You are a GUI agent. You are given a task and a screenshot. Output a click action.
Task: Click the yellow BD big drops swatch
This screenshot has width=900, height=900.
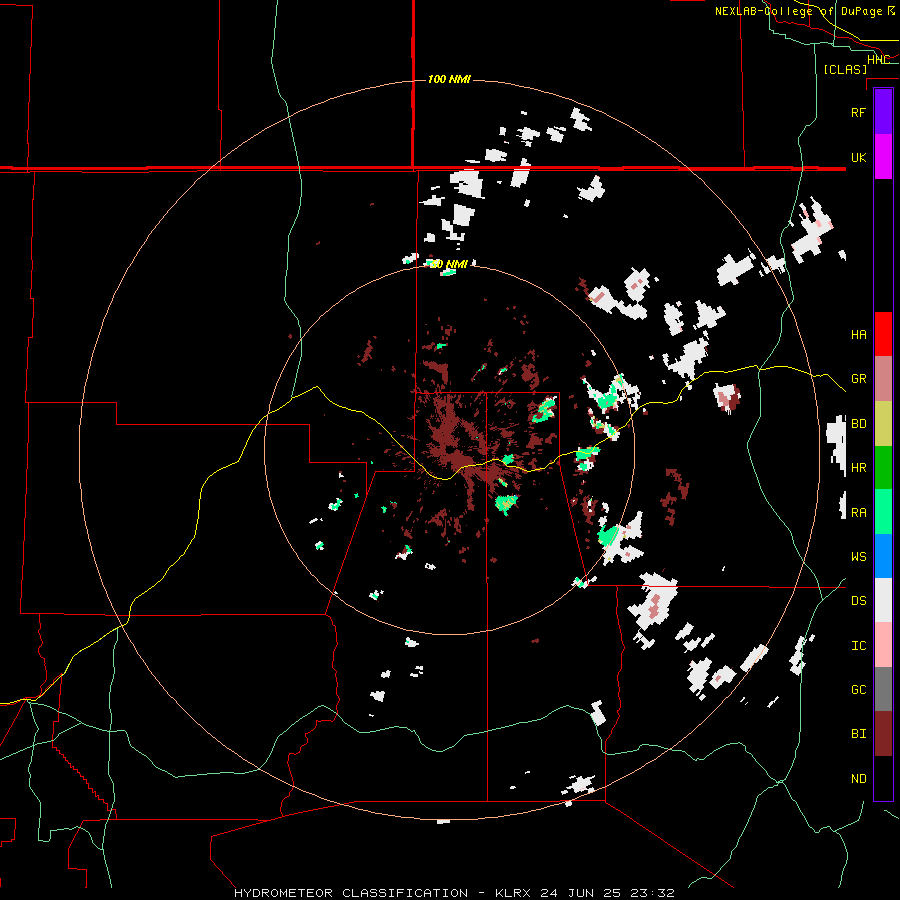[x=883, y=424]
